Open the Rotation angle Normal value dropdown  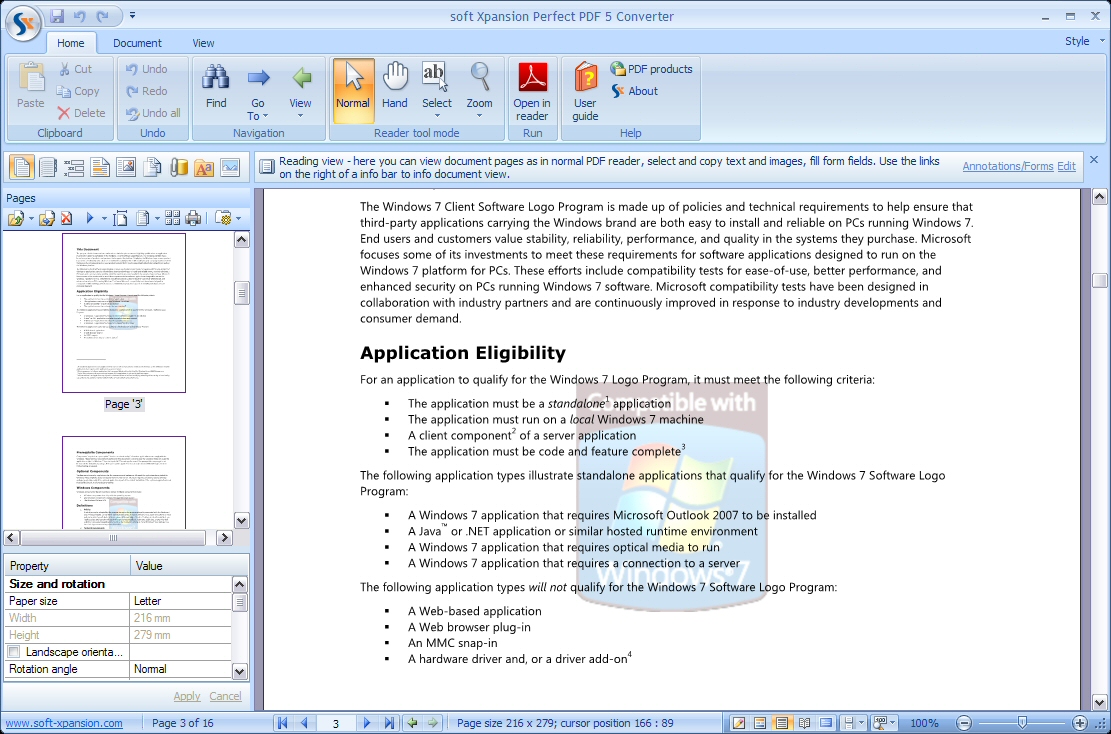pos(181,669)
